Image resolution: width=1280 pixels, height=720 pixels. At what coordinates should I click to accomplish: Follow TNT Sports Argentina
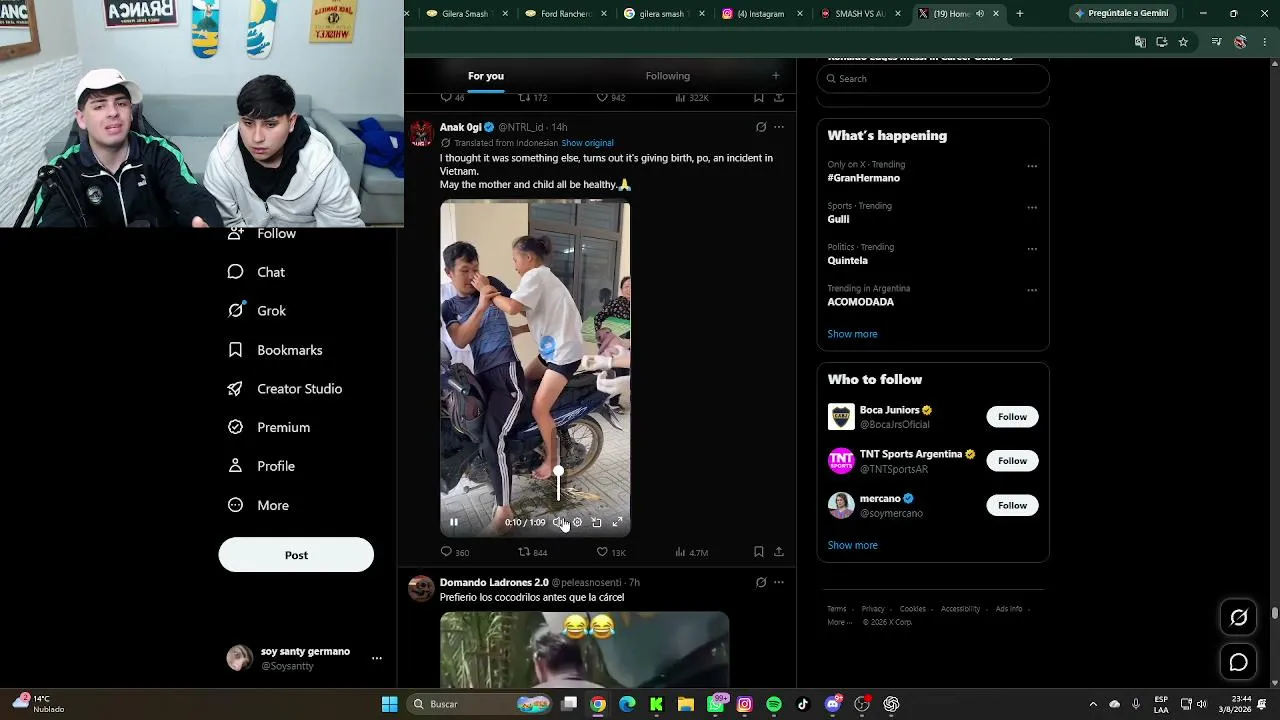point(1012,461)
